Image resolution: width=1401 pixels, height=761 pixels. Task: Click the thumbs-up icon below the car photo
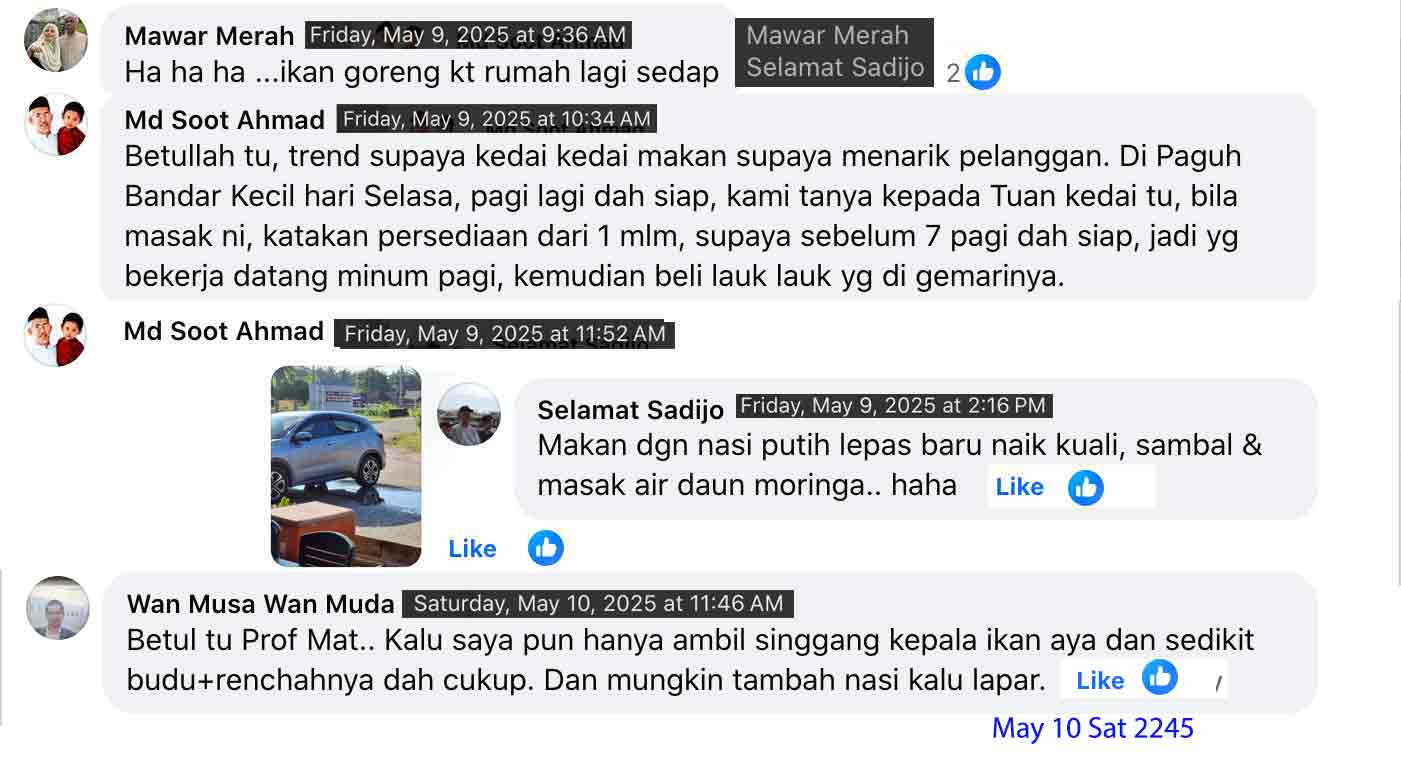[546, 548]
